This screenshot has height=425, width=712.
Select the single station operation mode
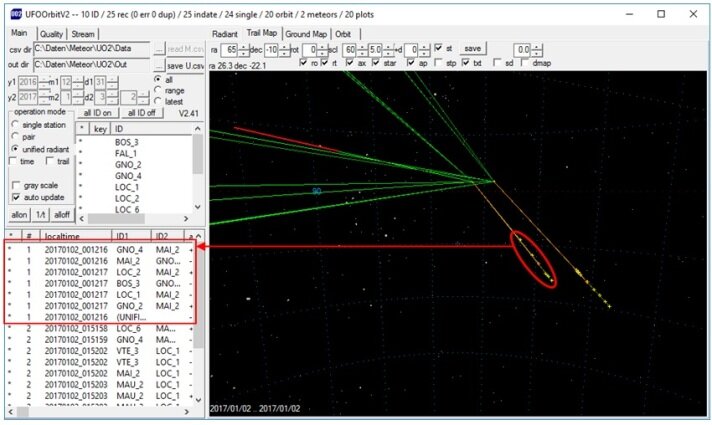tap(15, 124)
